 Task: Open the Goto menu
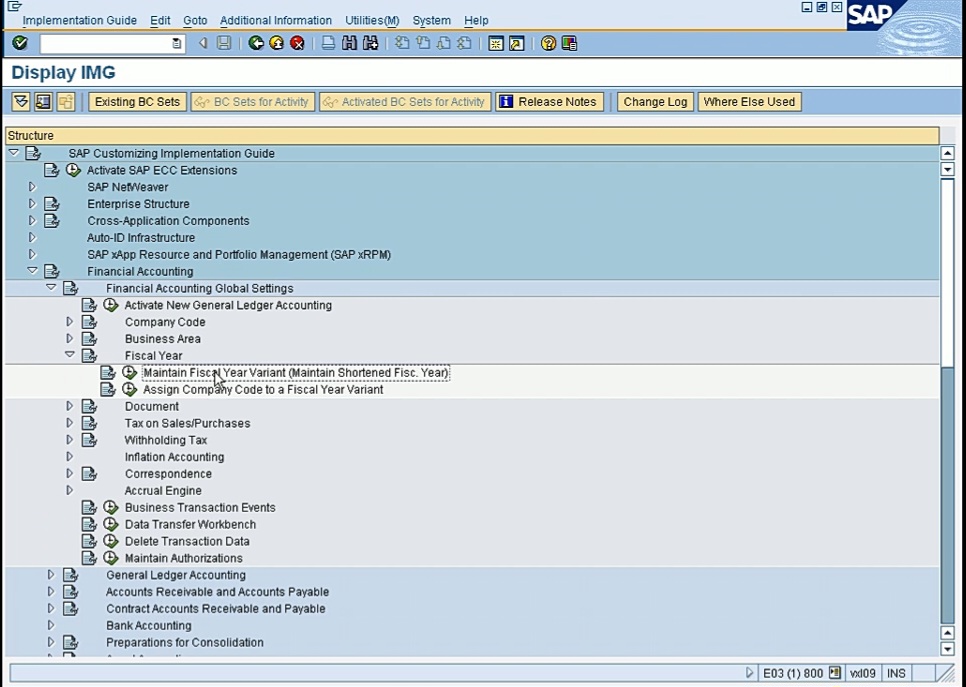195,20
